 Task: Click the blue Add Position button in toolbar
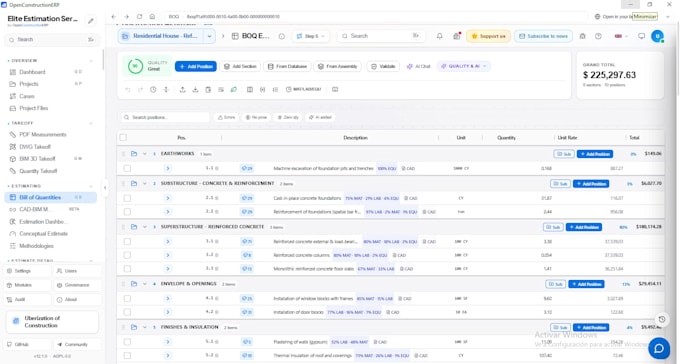[x=196, y=66]
